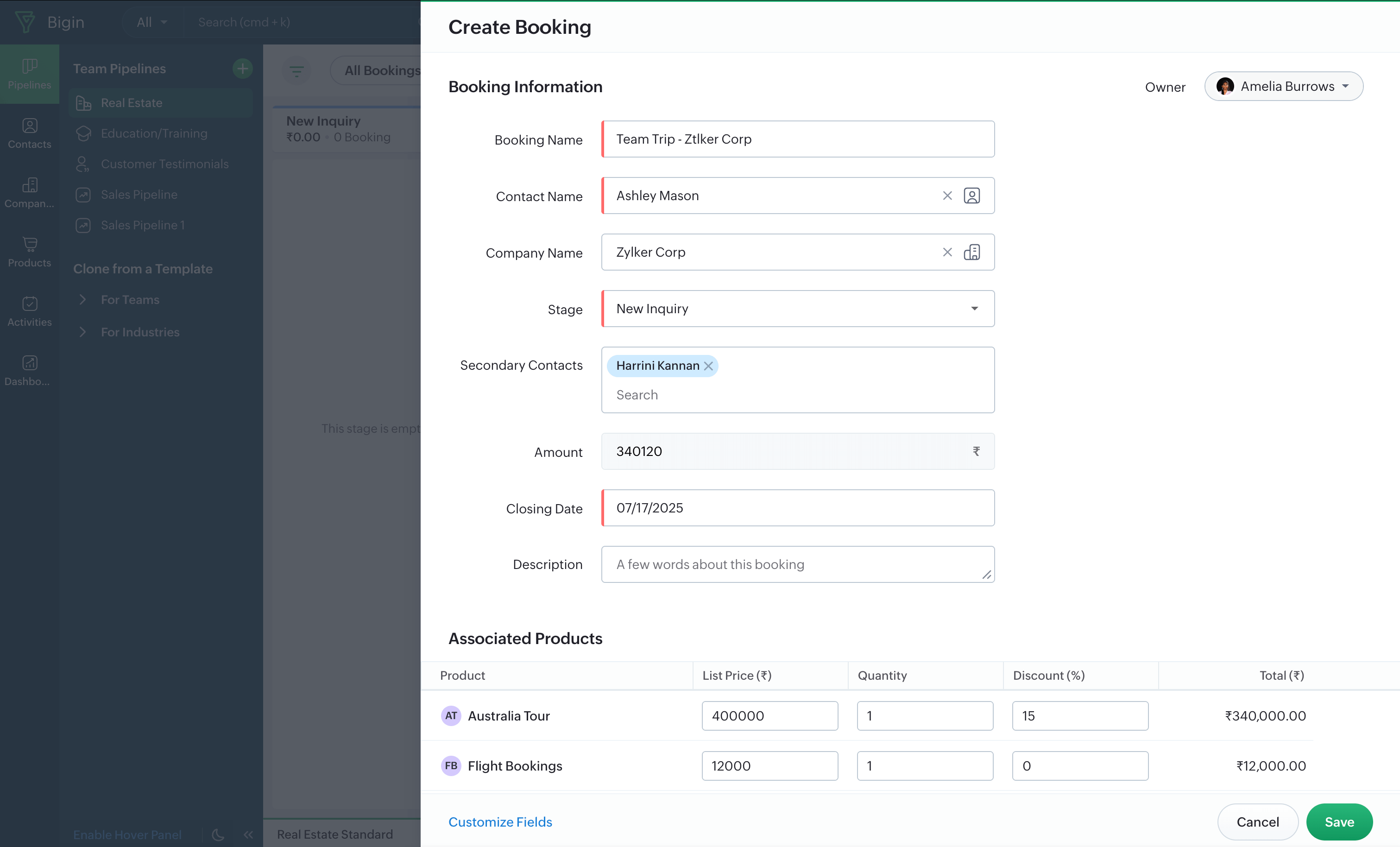This screenshot has width=1400, height=847.
Task: Edit Australia Tour discount field
Action: pyautogui.click(x=1080, y=716)
